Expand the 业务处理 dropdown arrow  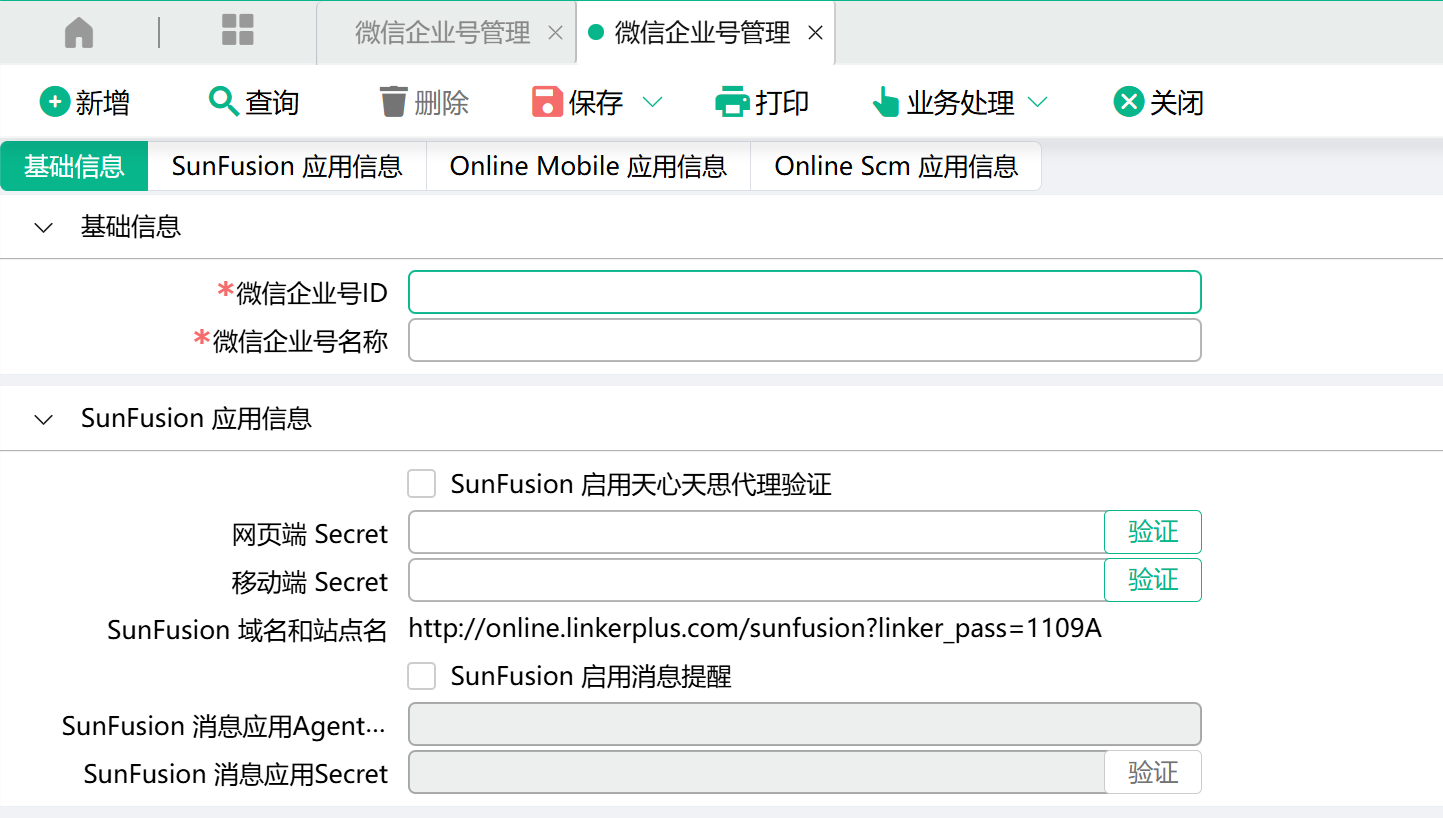pos(1037,102)
